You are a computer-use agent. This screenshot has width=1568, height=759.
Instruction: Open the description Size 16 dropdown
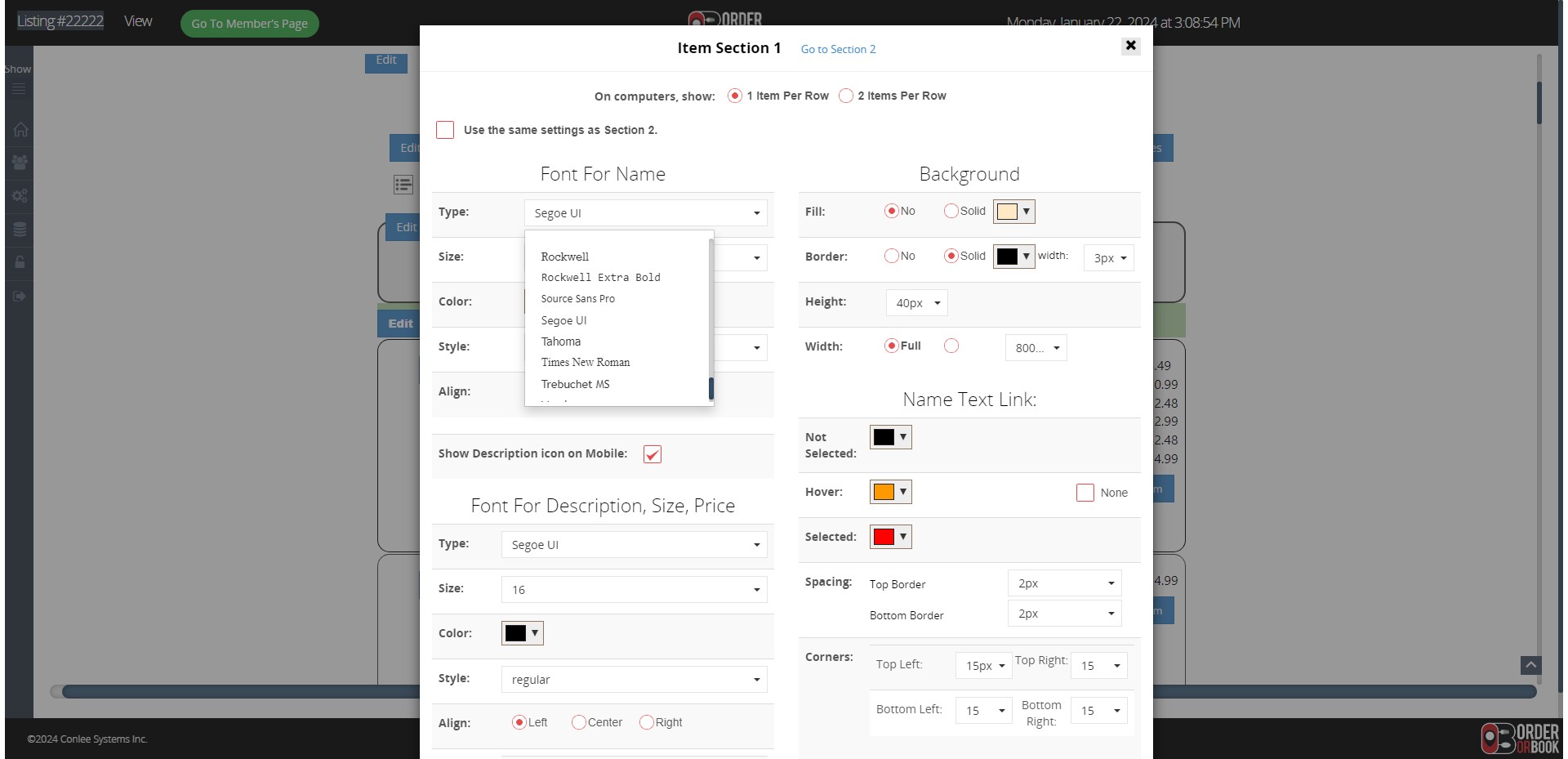[635, 590]
